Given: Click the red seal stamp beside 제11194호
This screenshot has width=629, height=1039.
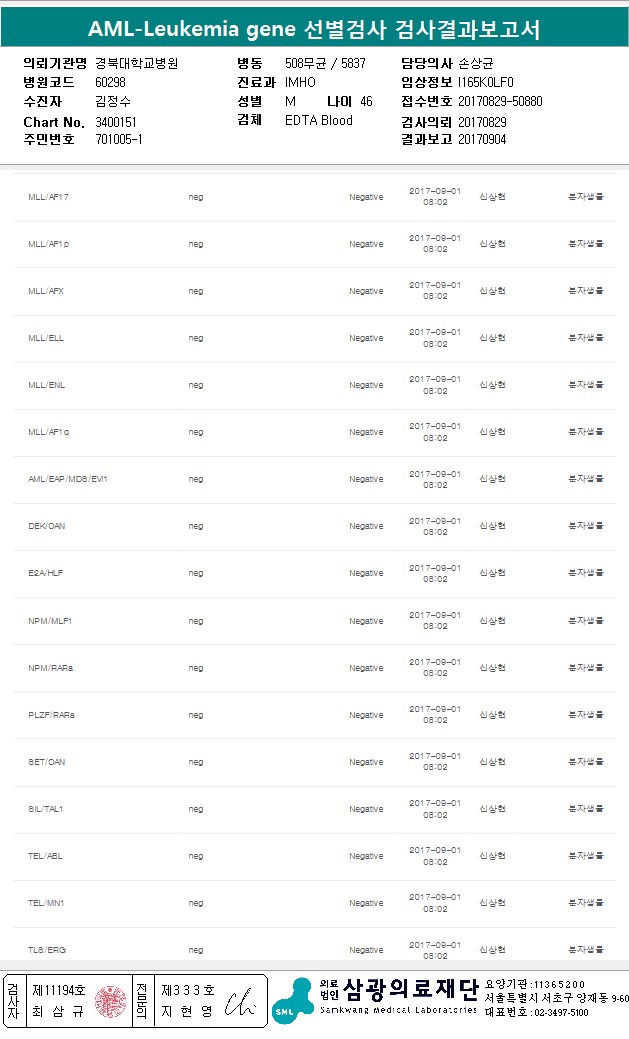Looking at the screenshot, I should (x=110, y=1001).
